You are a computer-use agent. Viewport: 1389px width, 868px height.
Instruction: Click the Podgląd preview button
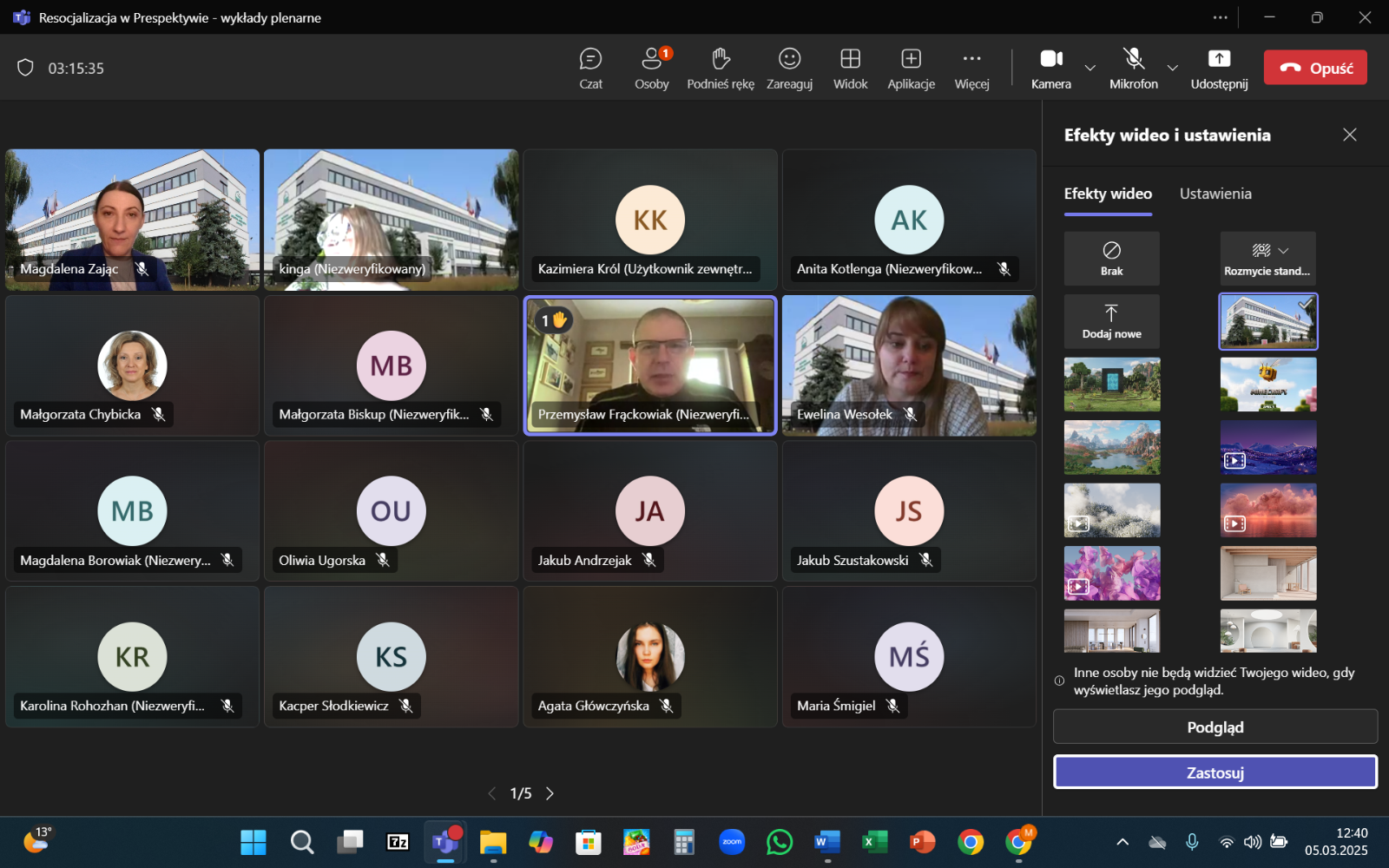coord(1215,727)
